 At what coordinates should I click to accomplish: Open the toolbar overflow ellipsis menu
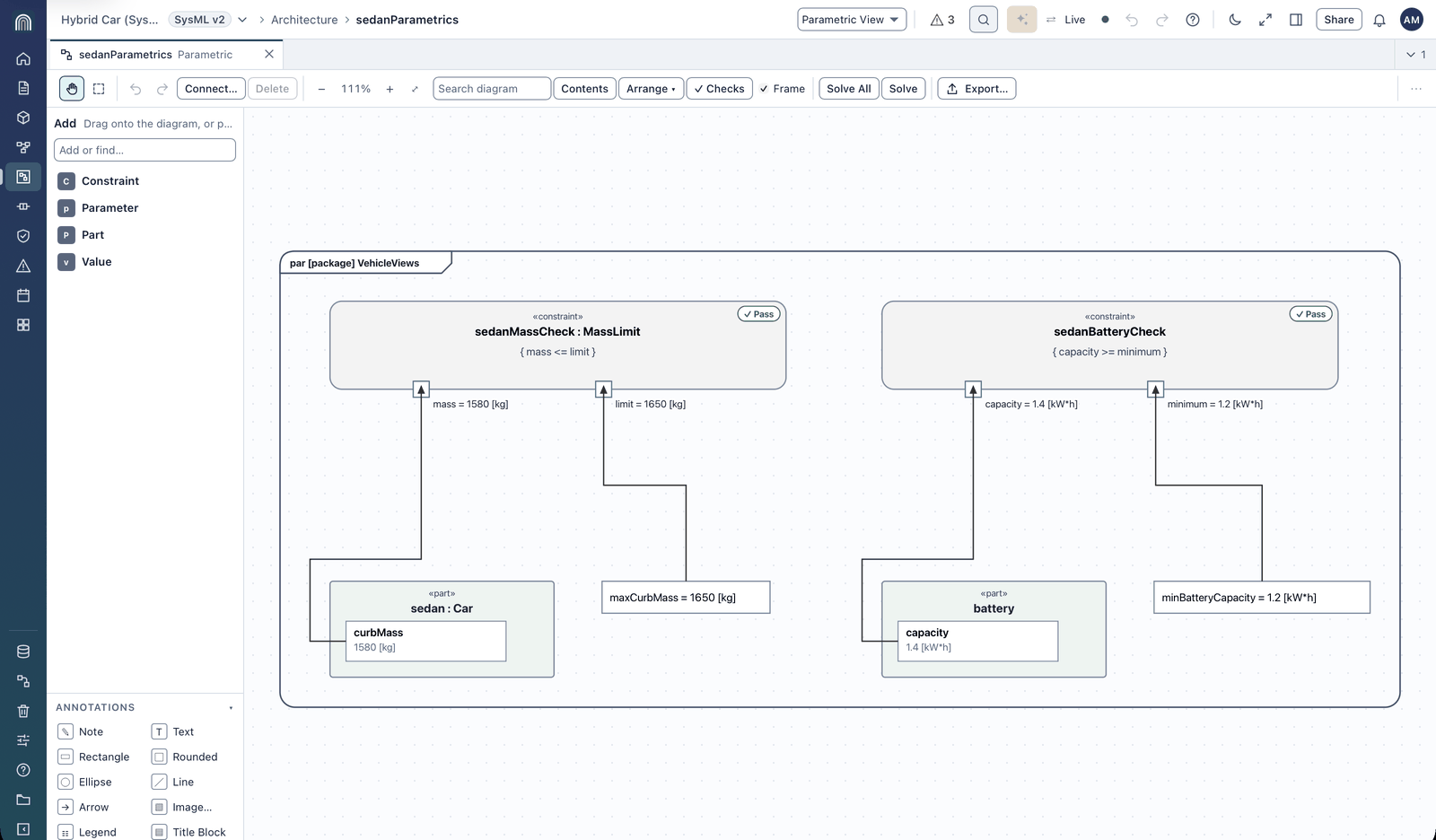click(1416, 89)
